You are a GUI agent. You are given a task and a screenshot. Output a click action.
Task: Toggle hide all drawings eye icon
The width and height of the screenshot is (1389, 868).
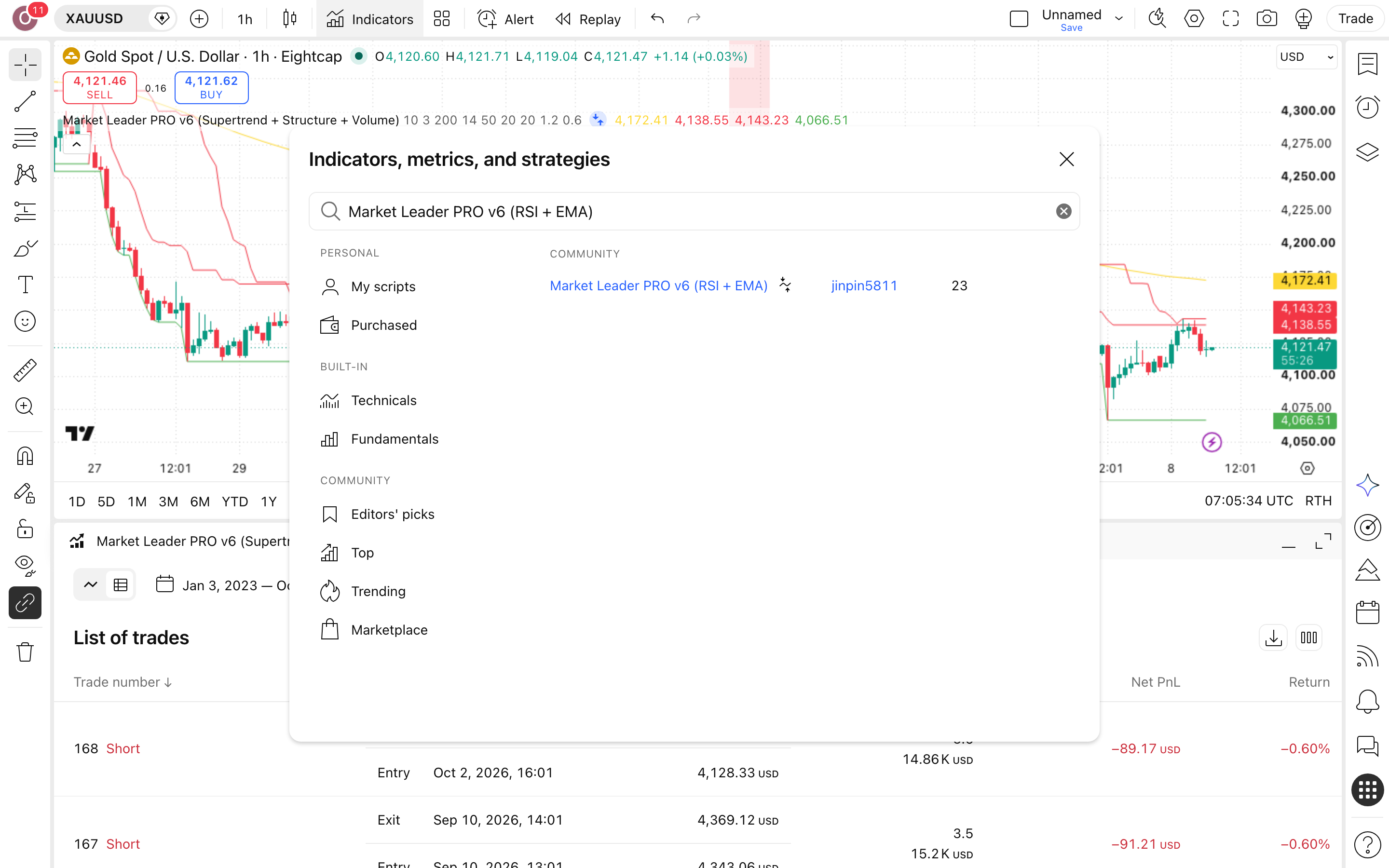click(x=25, y=566)
